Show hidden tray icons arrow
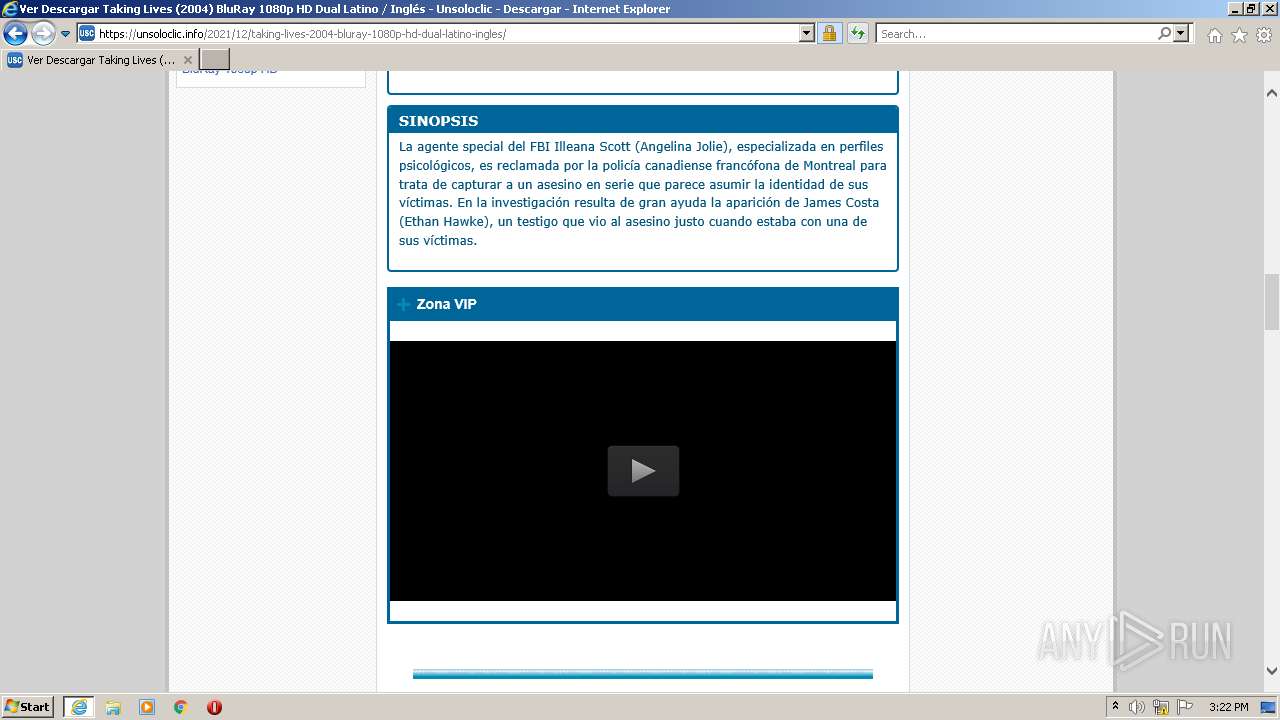This screenshot has height=720, width=1280. point(1115,707)
